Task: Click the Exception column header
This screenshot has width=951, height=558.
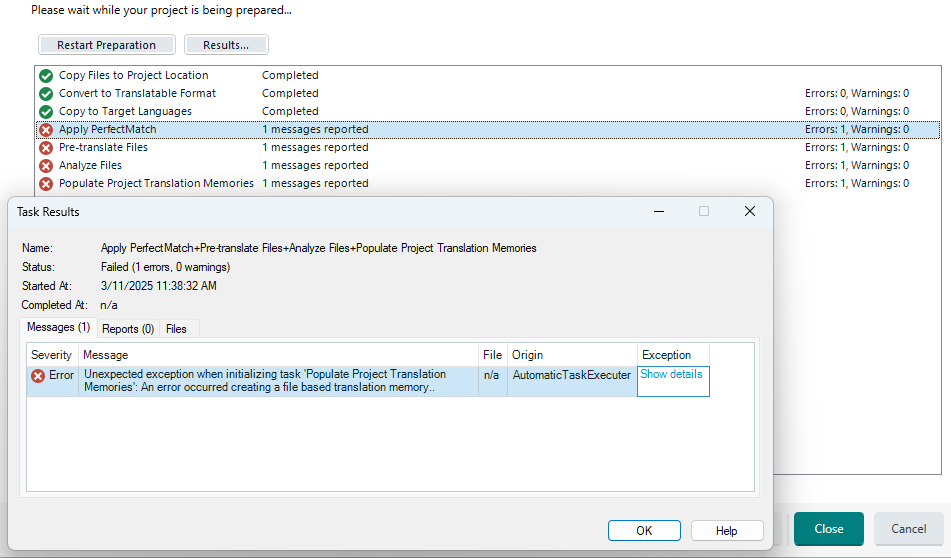Action: 673,355
